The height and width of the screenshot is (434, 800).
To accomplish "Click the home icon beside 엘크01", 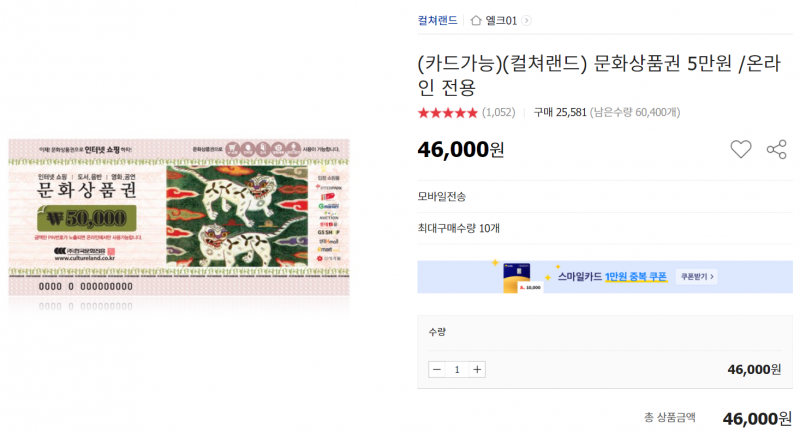I will coord(476,20).
